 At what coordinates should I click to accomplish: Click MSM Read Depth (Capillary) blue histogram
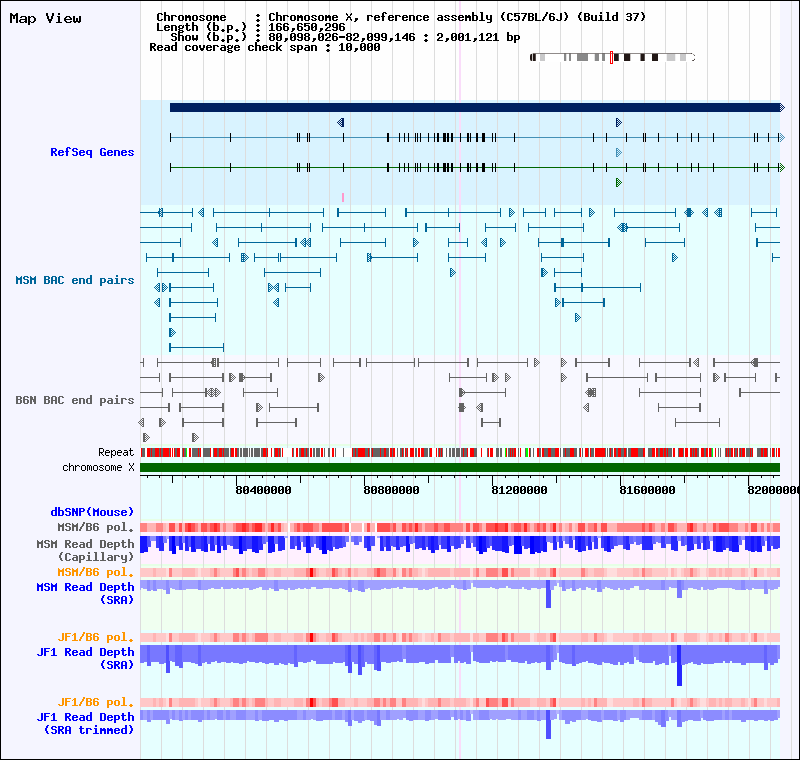pos(460,544)
